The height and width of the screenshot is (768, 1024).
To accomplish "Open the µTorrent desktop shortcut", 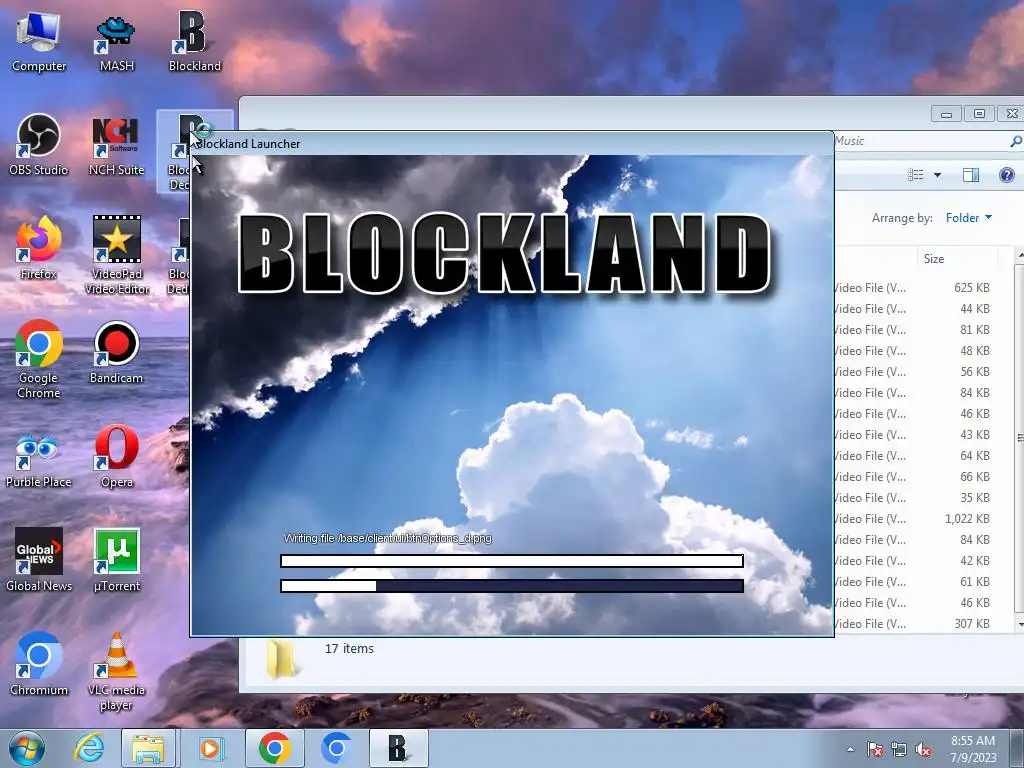I will (116, 560).
